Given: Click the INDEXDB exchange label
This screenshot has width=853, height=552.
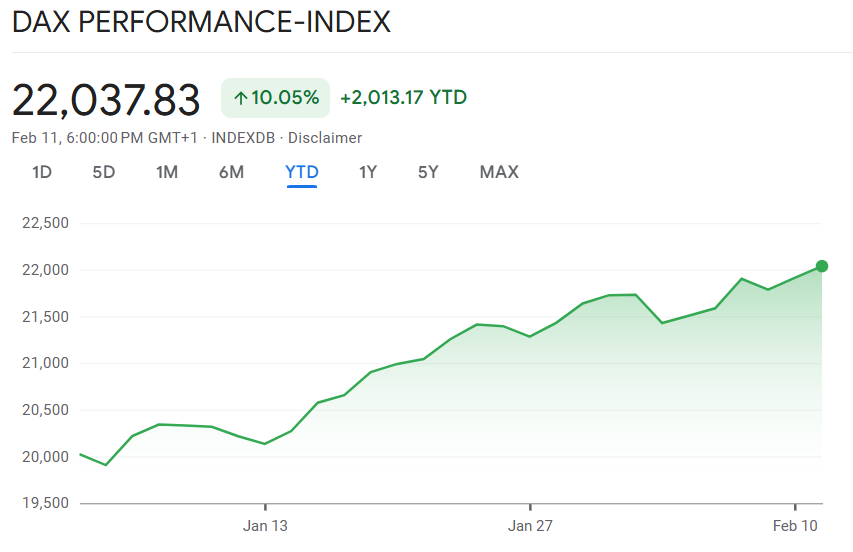Looking at the screenshot, I should [242, 138].
